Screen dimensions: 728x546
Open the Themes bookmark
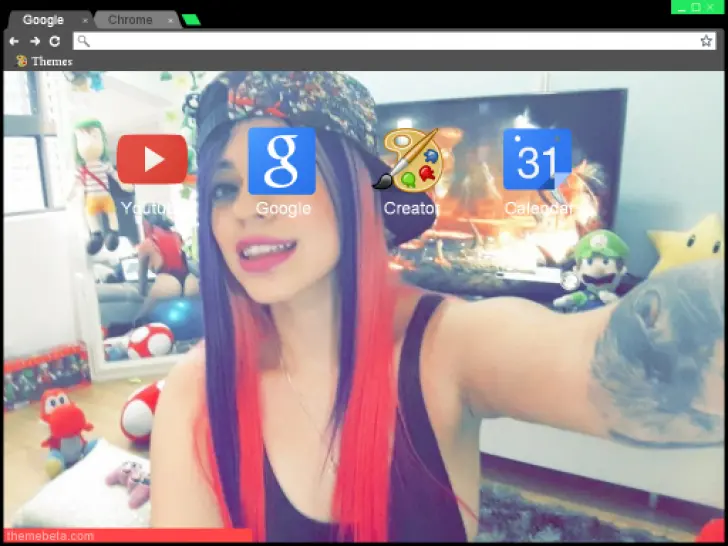[x=44, y=61]
